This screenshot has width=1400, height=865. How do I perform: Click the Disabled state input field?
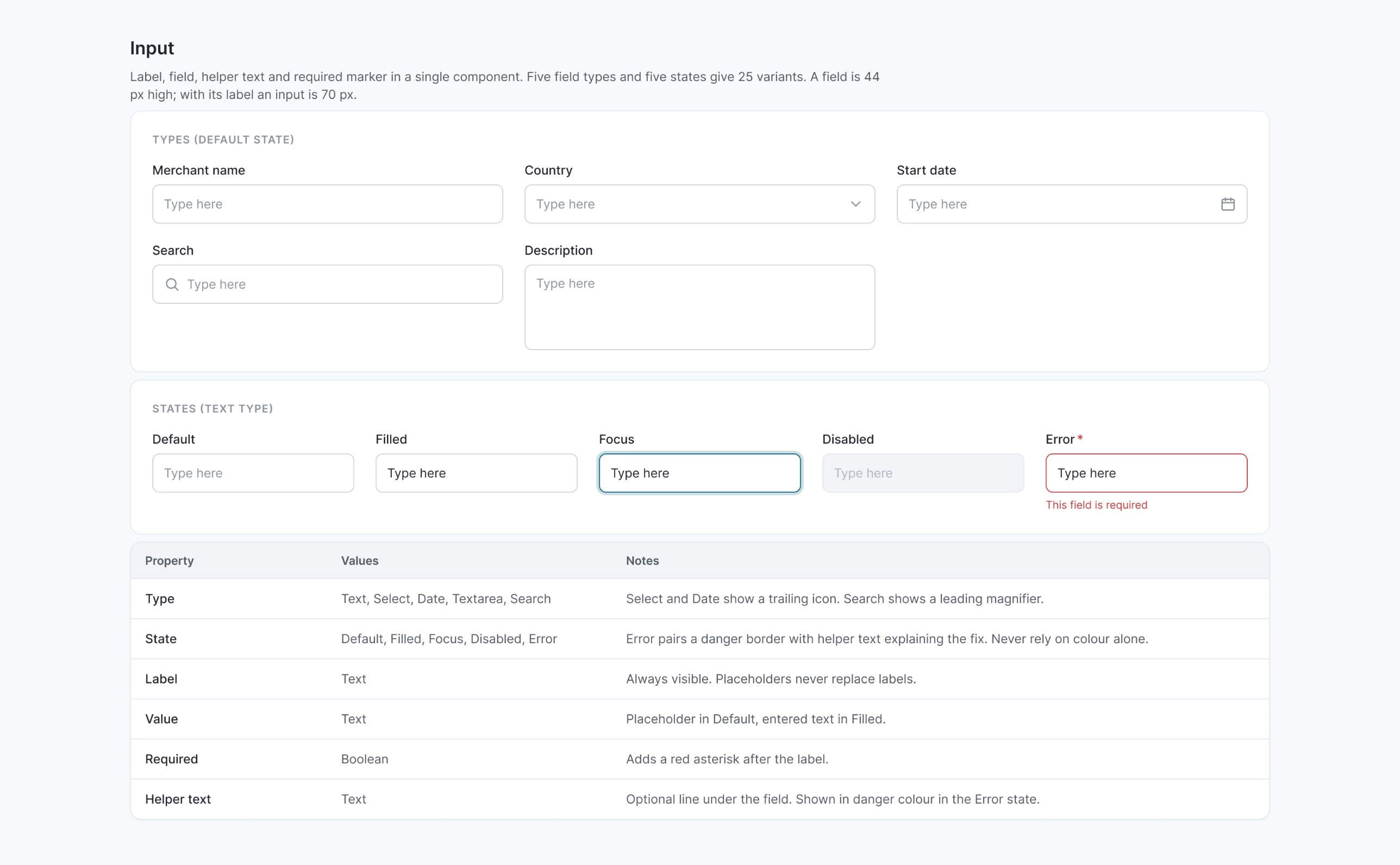tap(923, 473)
